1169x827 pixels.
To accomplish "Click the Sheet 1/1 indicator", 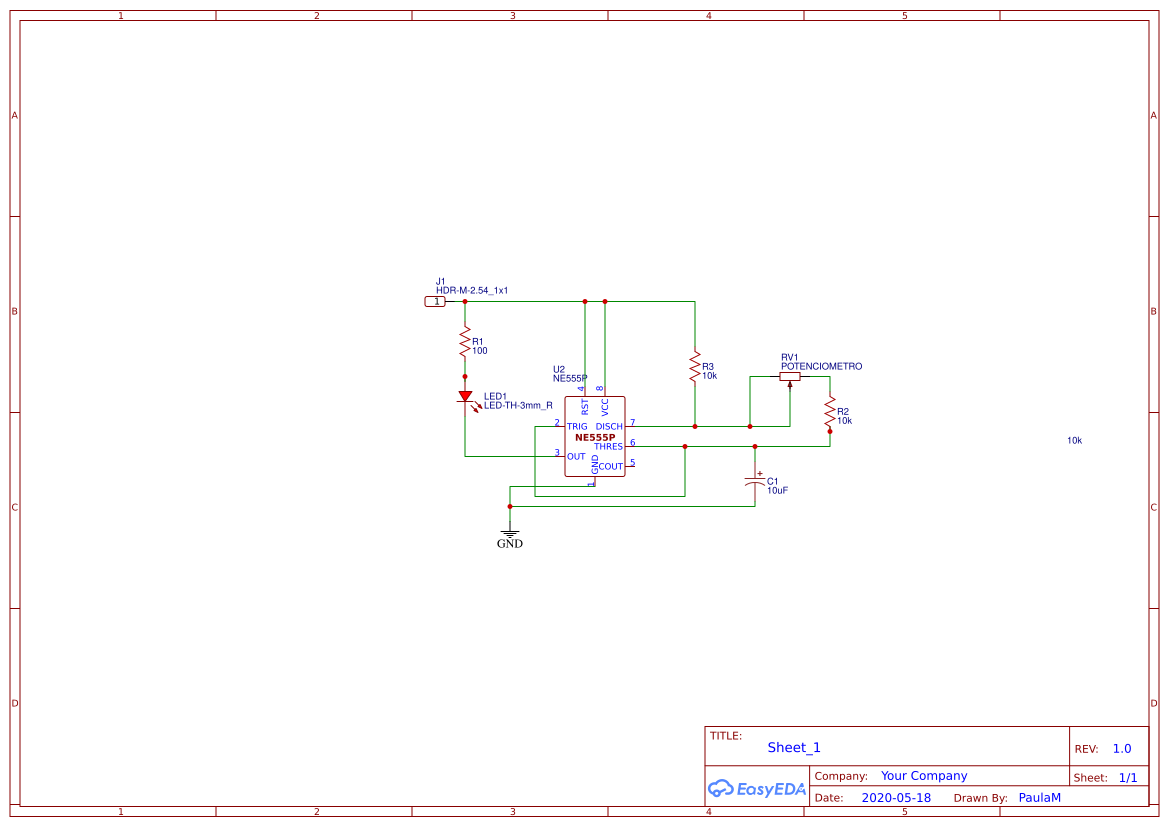I will [1128, 776].
